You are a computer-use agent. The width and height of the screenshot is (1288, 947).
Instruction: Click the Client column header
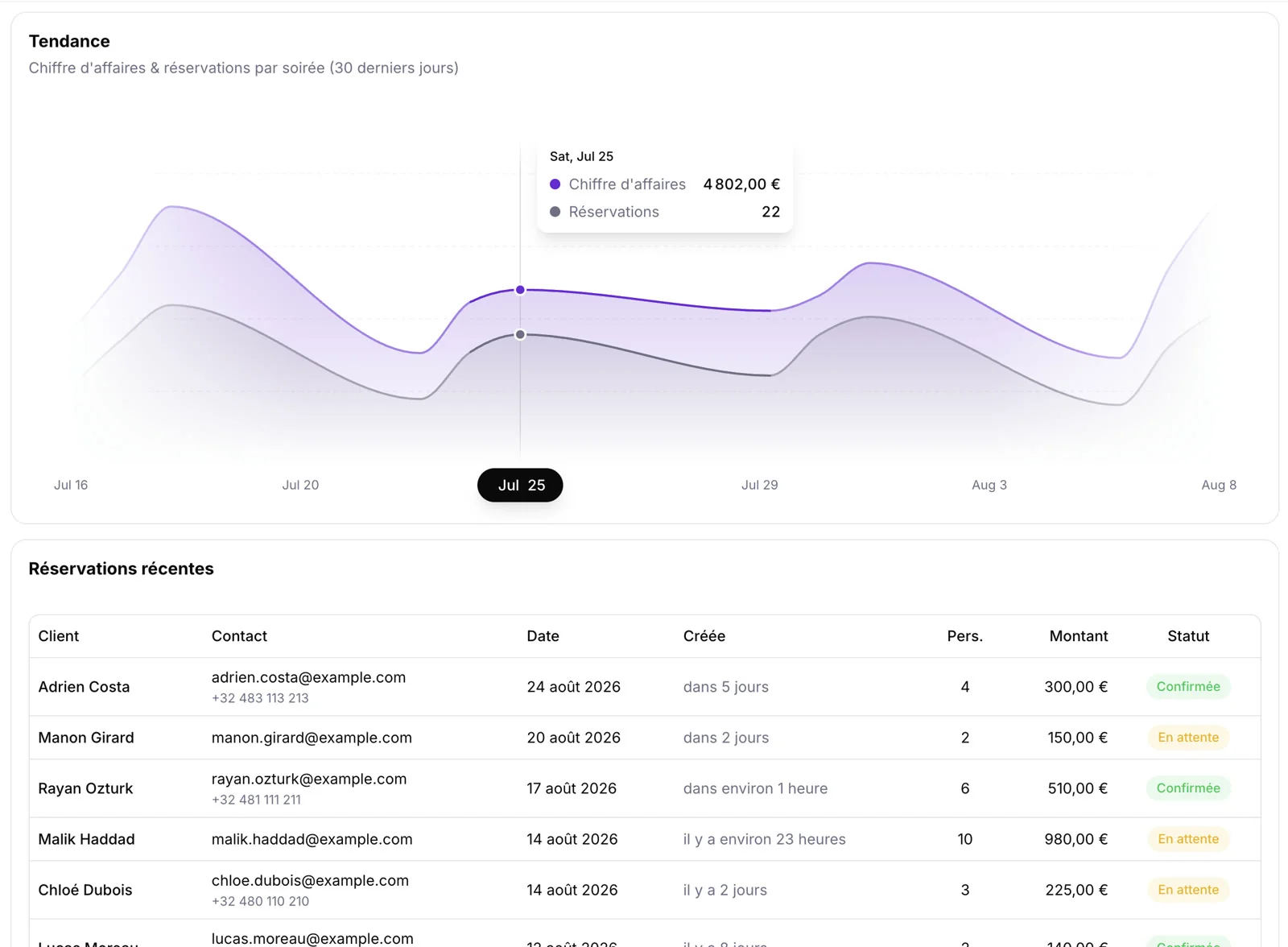pyautogui.click(x=59, y=636)
